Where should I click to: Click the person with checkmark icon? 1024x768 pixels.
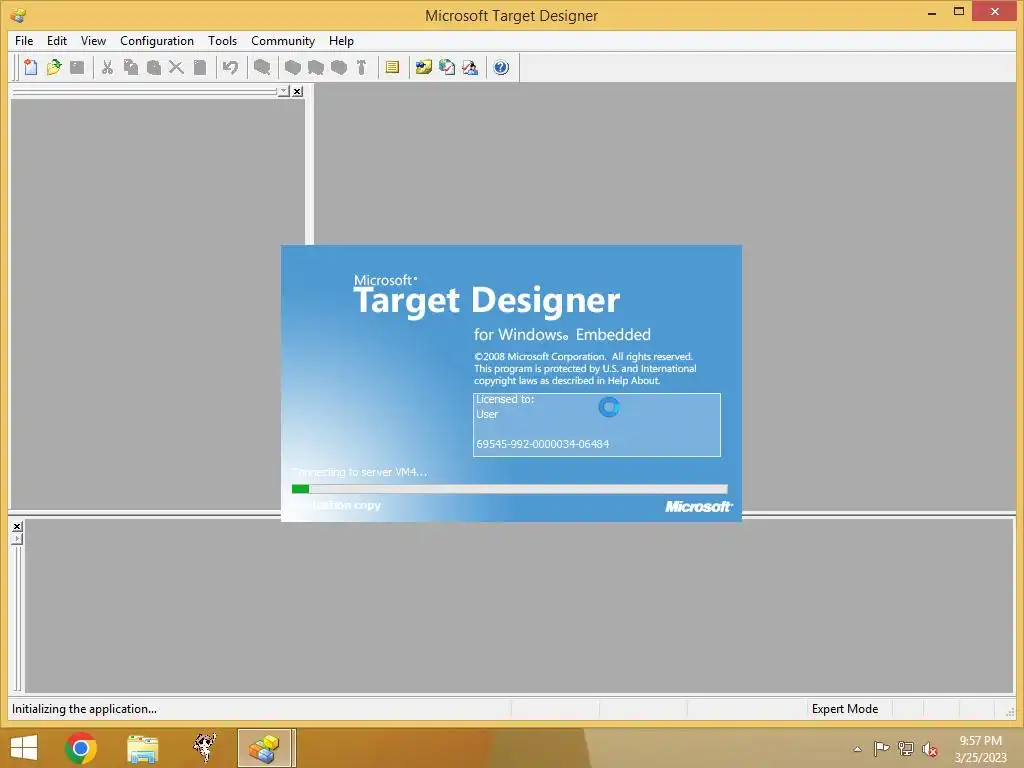470,67
